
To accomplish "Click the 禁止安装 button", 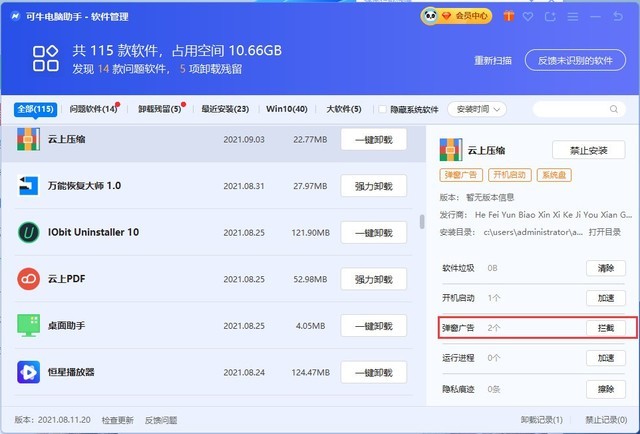I will 589,150.
